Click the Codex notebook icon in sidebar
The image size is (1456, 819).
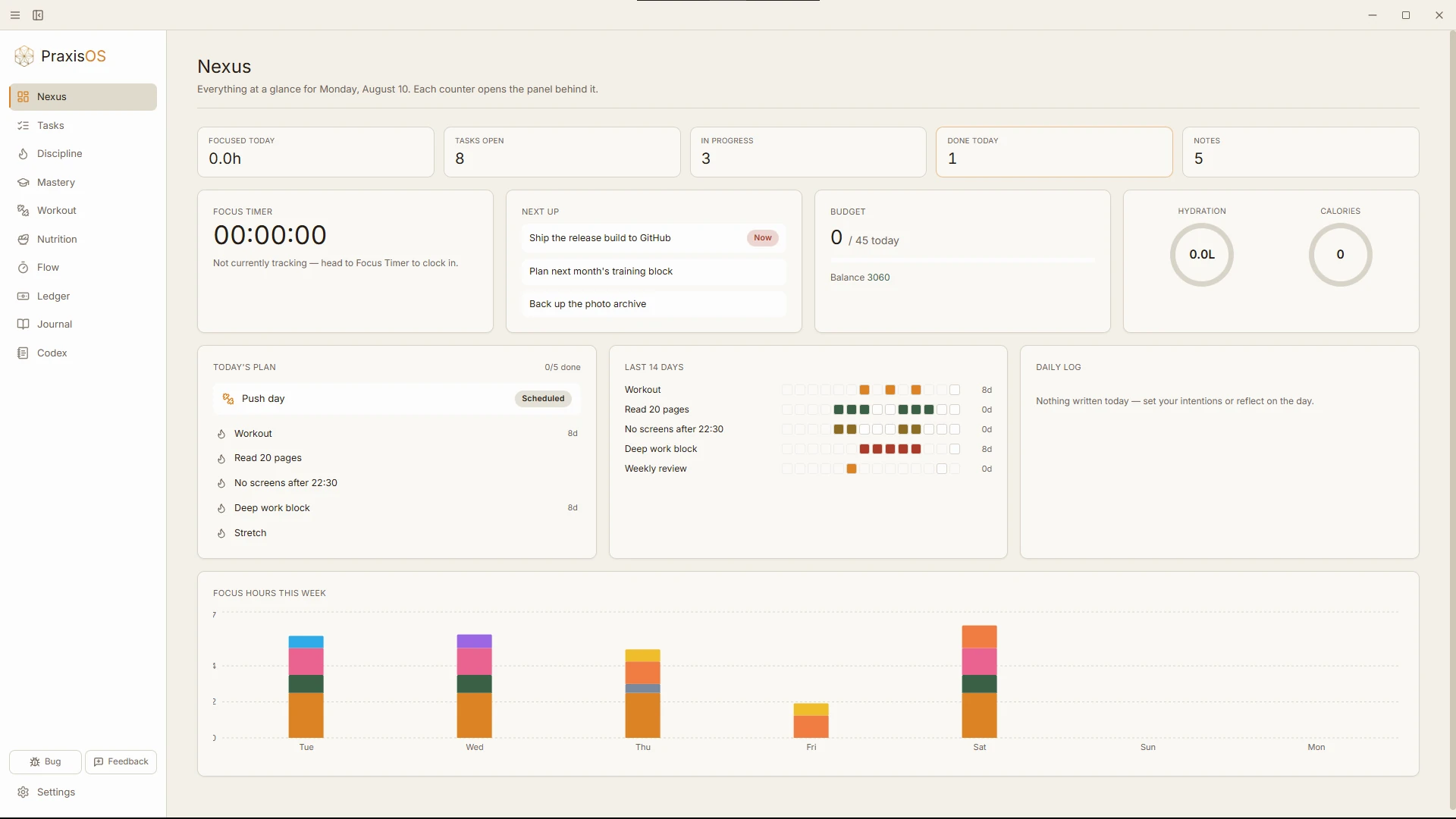[24, 353]
